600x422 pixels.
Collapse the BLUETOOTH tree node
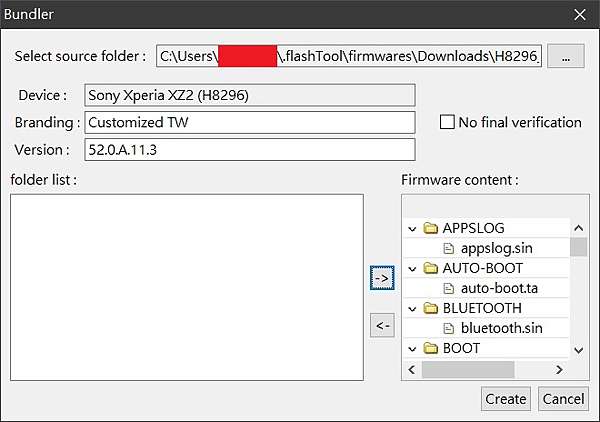click(412, 309)
